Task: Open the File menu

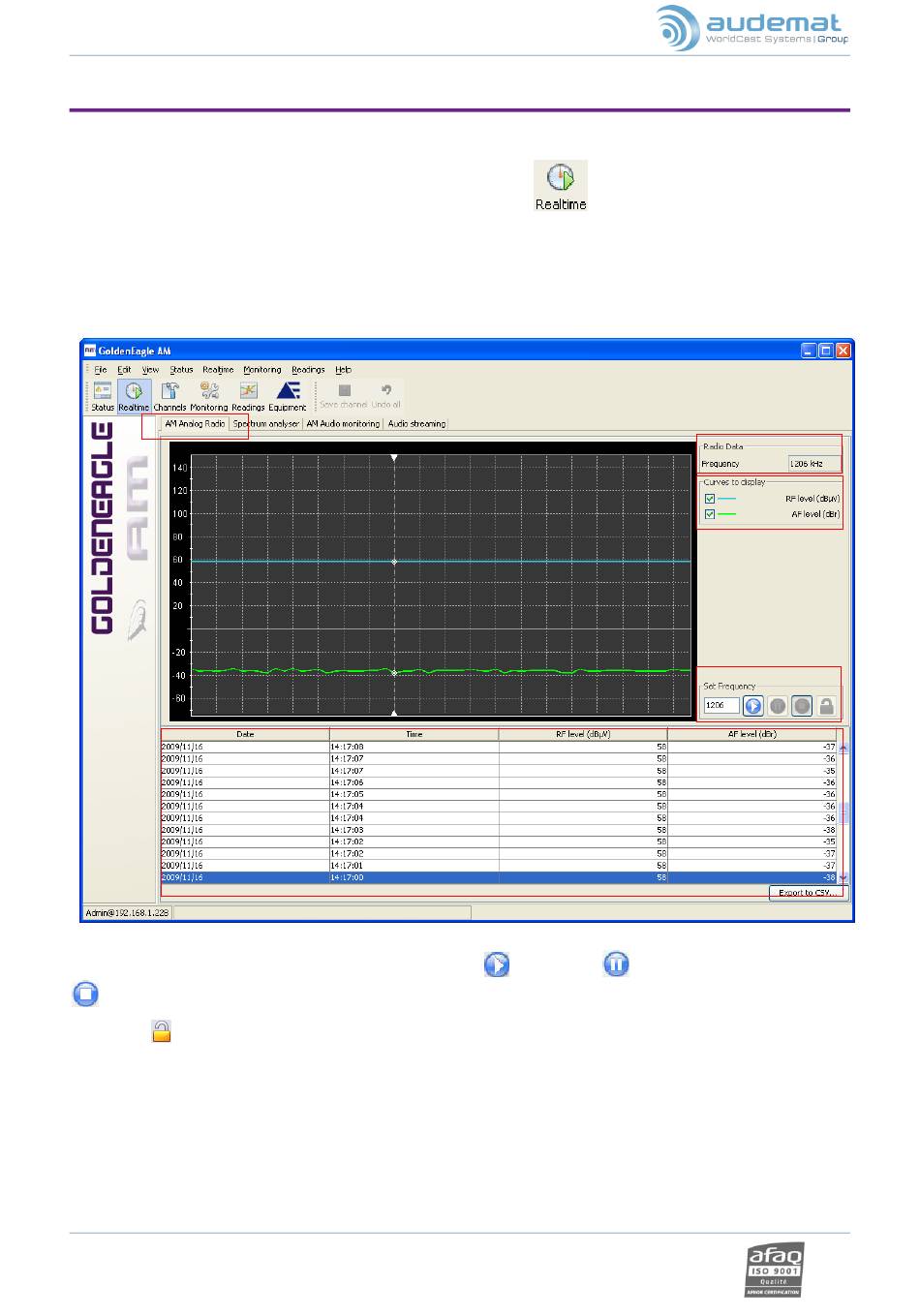Action: coord(101,370)
